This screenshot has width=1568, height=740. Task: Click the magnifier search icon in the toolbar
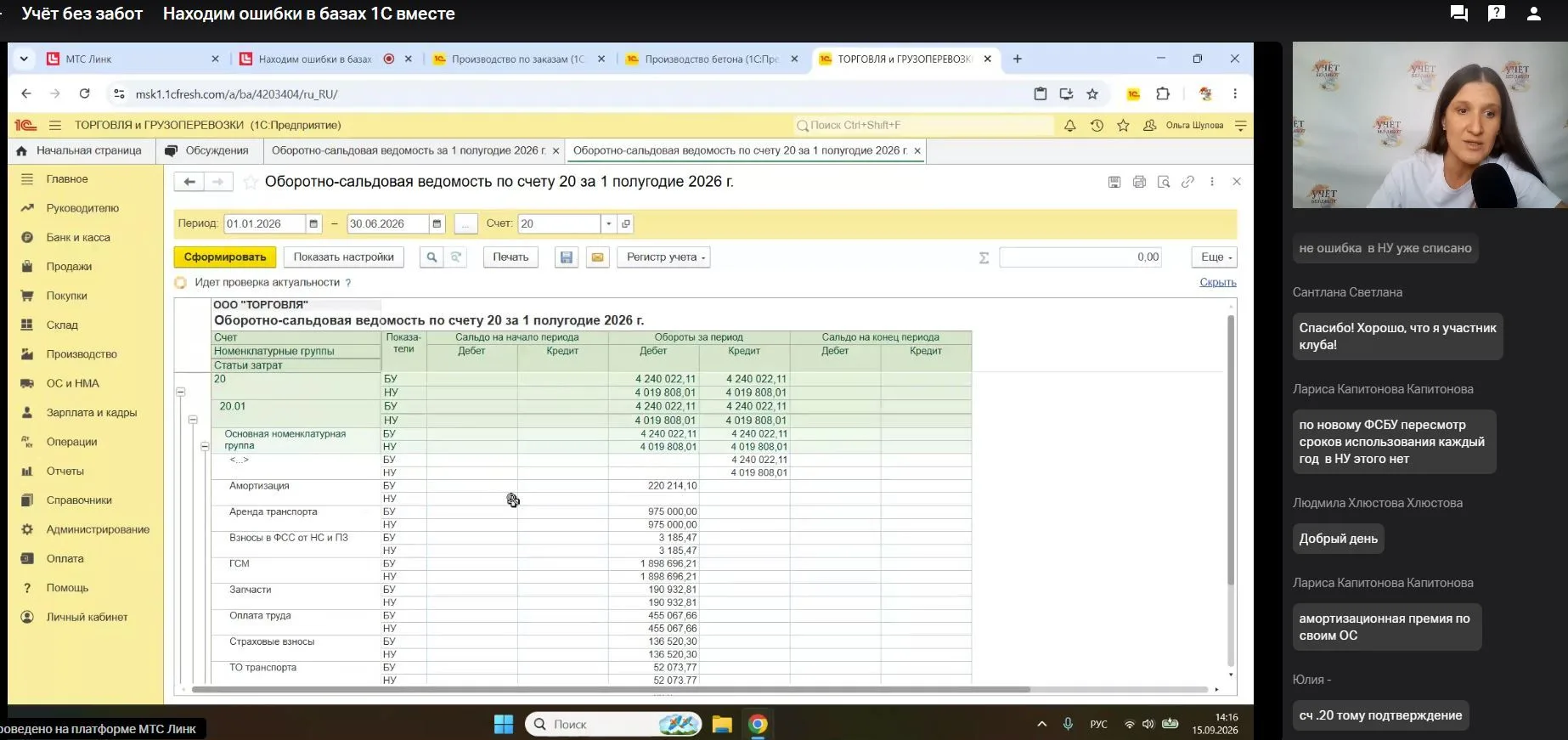[x=431, y=257]
